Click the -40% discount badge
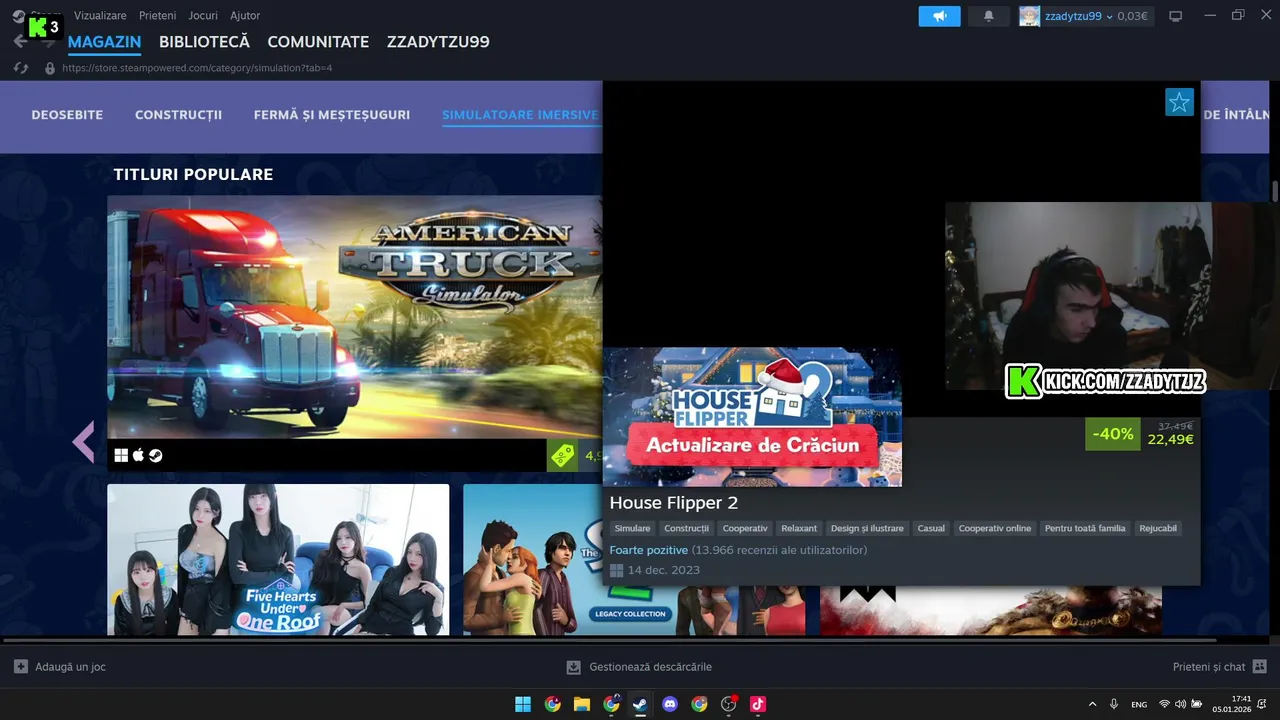Screen dimensions: 1280x720 [x=1113, y=434]
